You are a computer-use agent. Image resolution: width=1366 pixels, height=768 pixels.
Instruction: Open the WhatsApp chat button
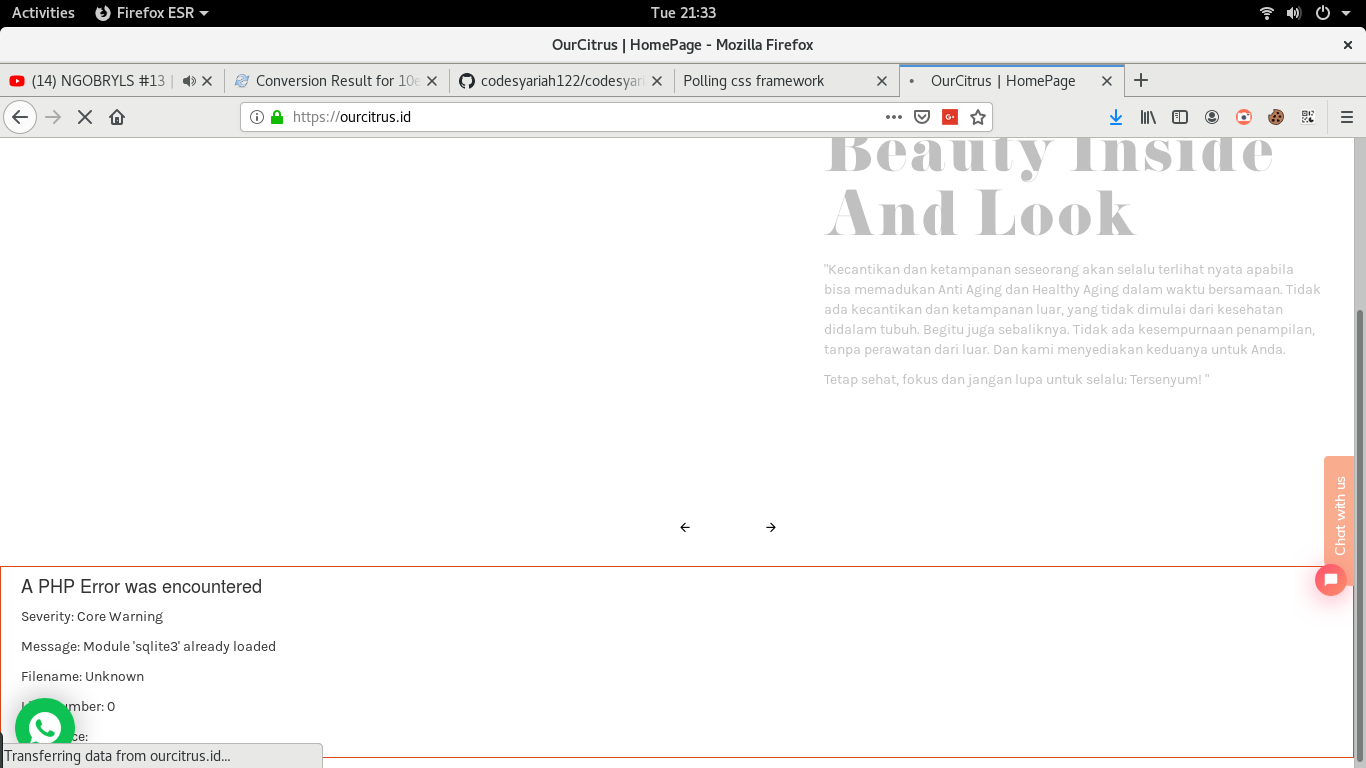(x=44, y=727)
